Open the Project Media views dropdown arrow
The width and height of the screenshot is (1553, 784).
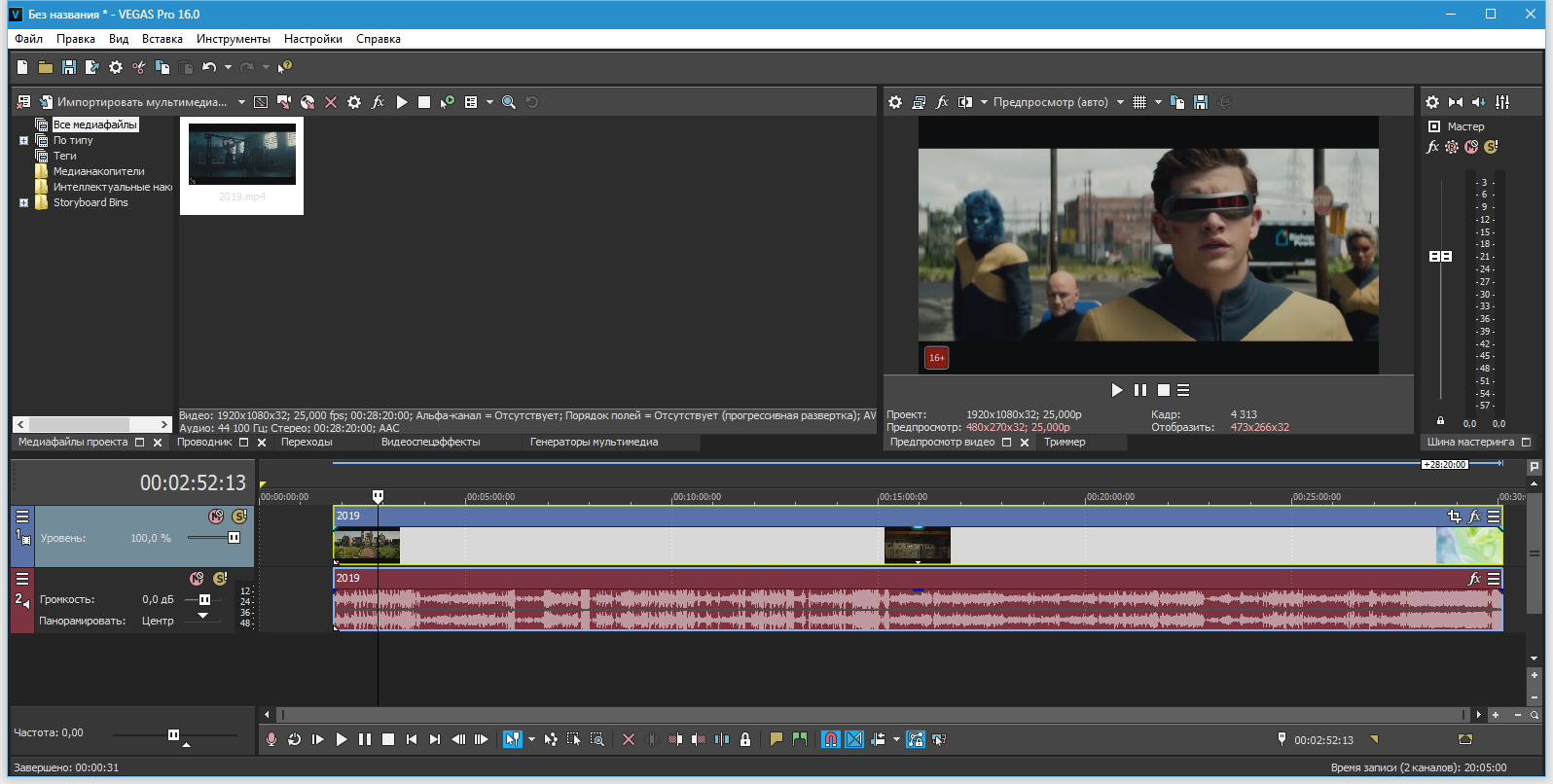[x=489, y=102]
